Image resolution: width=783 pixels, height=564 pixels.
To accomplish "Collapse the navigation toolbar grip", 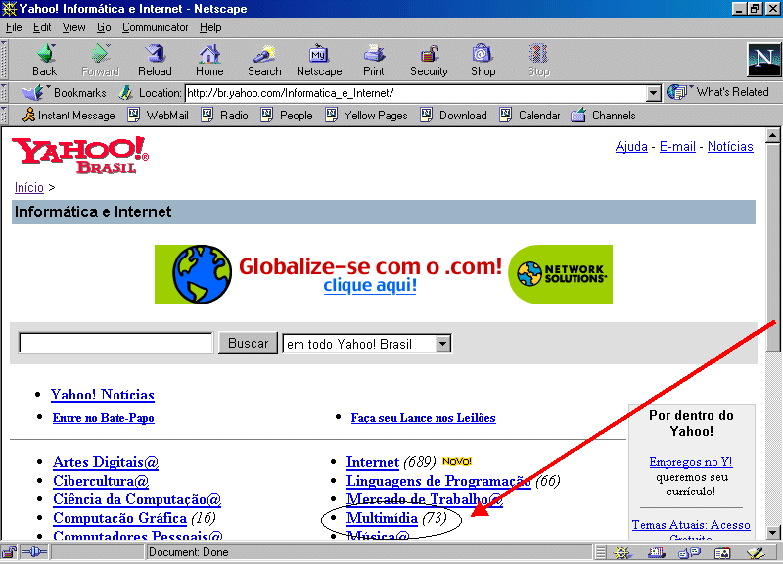I will coord(4,59).
